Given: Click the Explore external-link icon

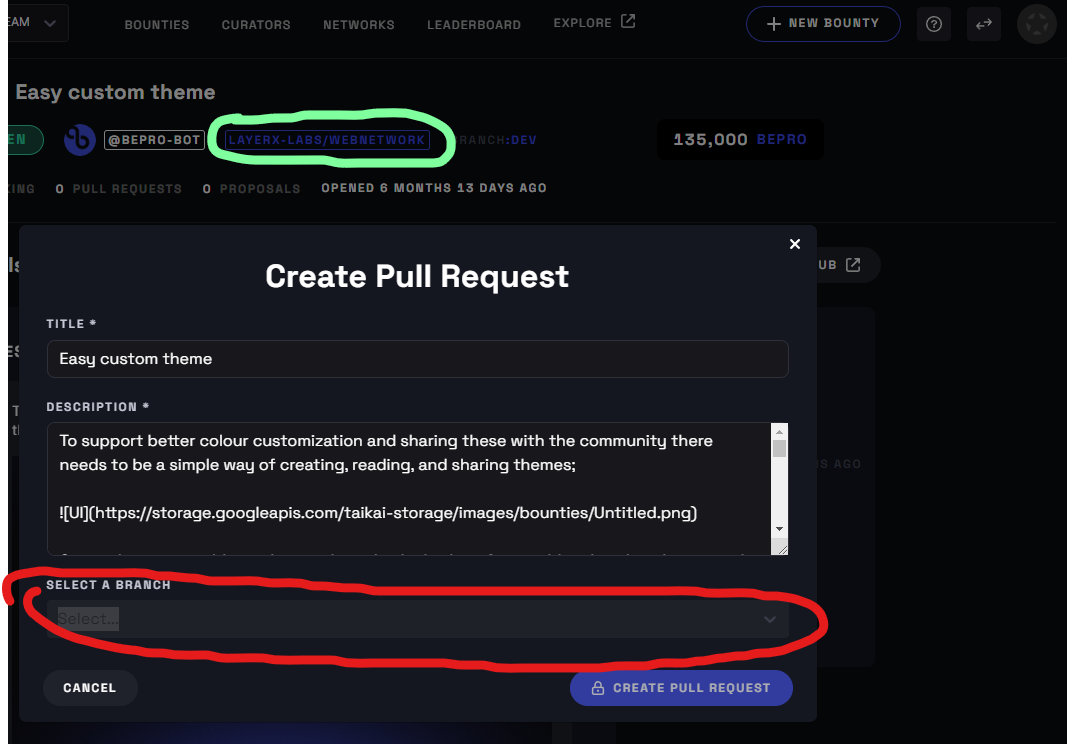Looking at the screenshot, I should coord(628,22).
